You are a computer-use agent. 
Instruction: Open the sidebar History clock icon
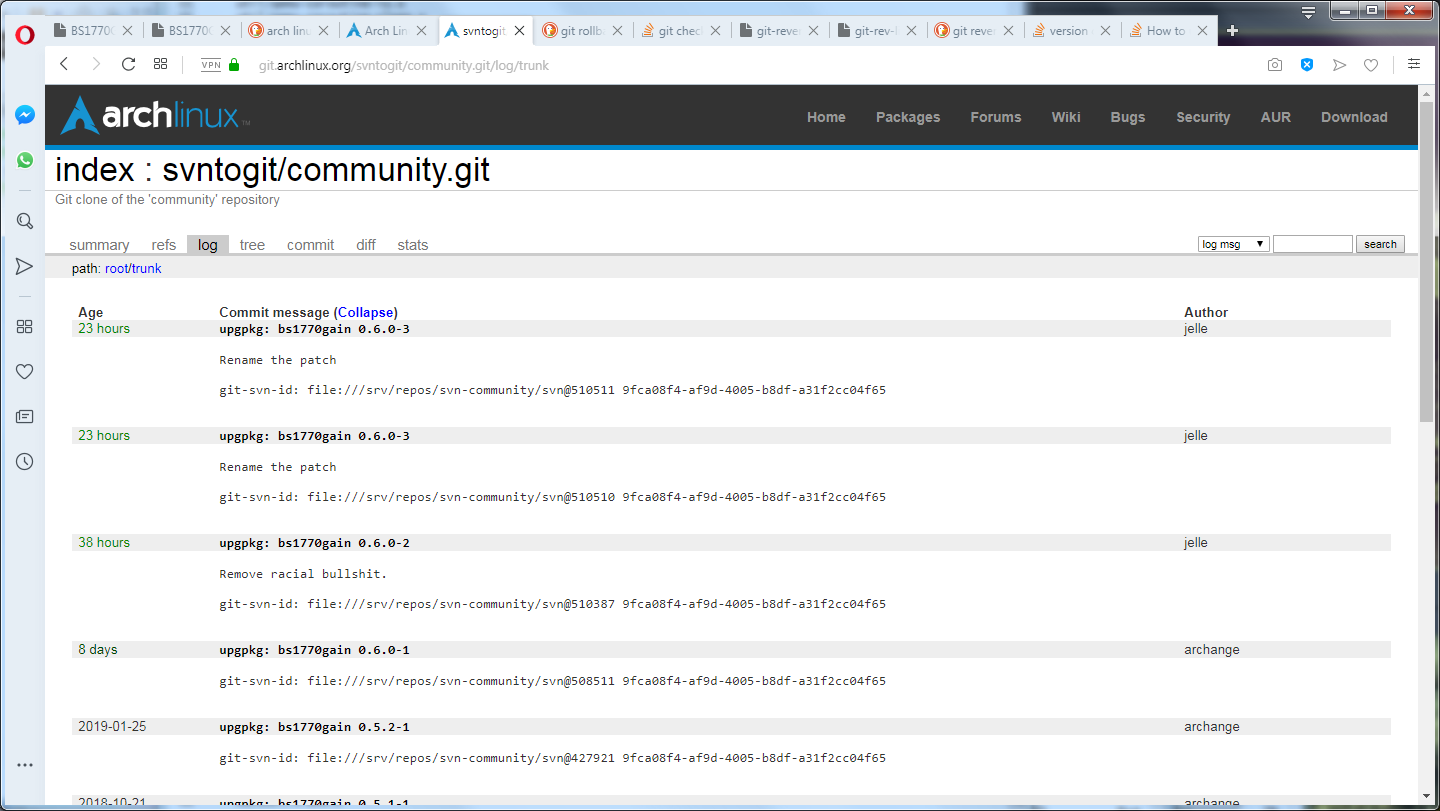coord(25,461)
